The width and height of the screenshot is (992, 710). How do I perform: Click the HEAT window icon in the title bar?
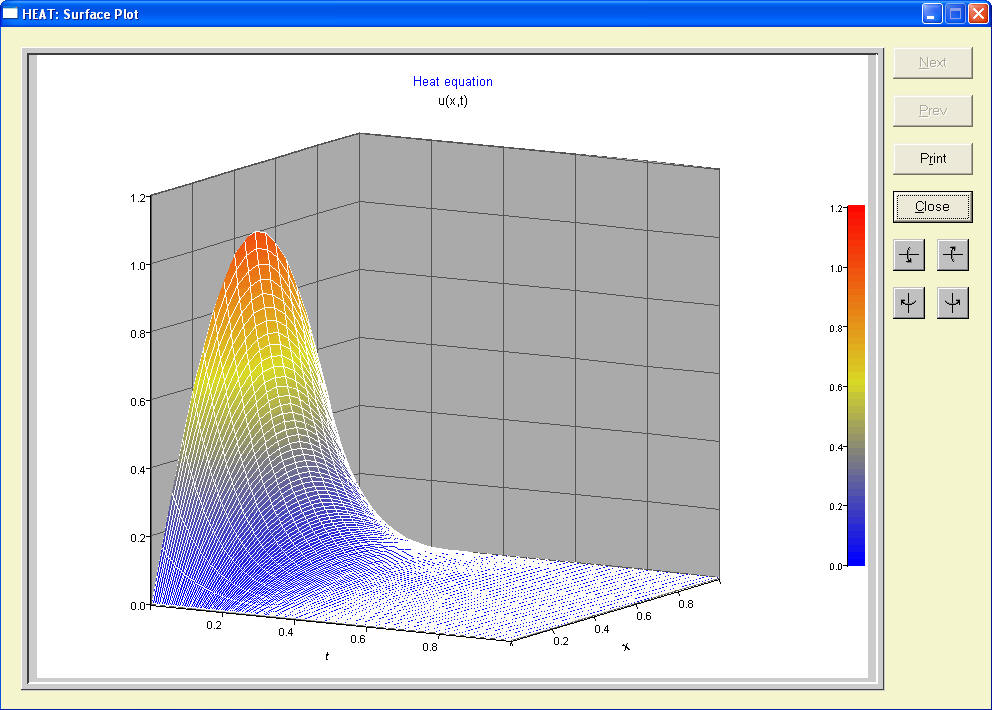11,14
